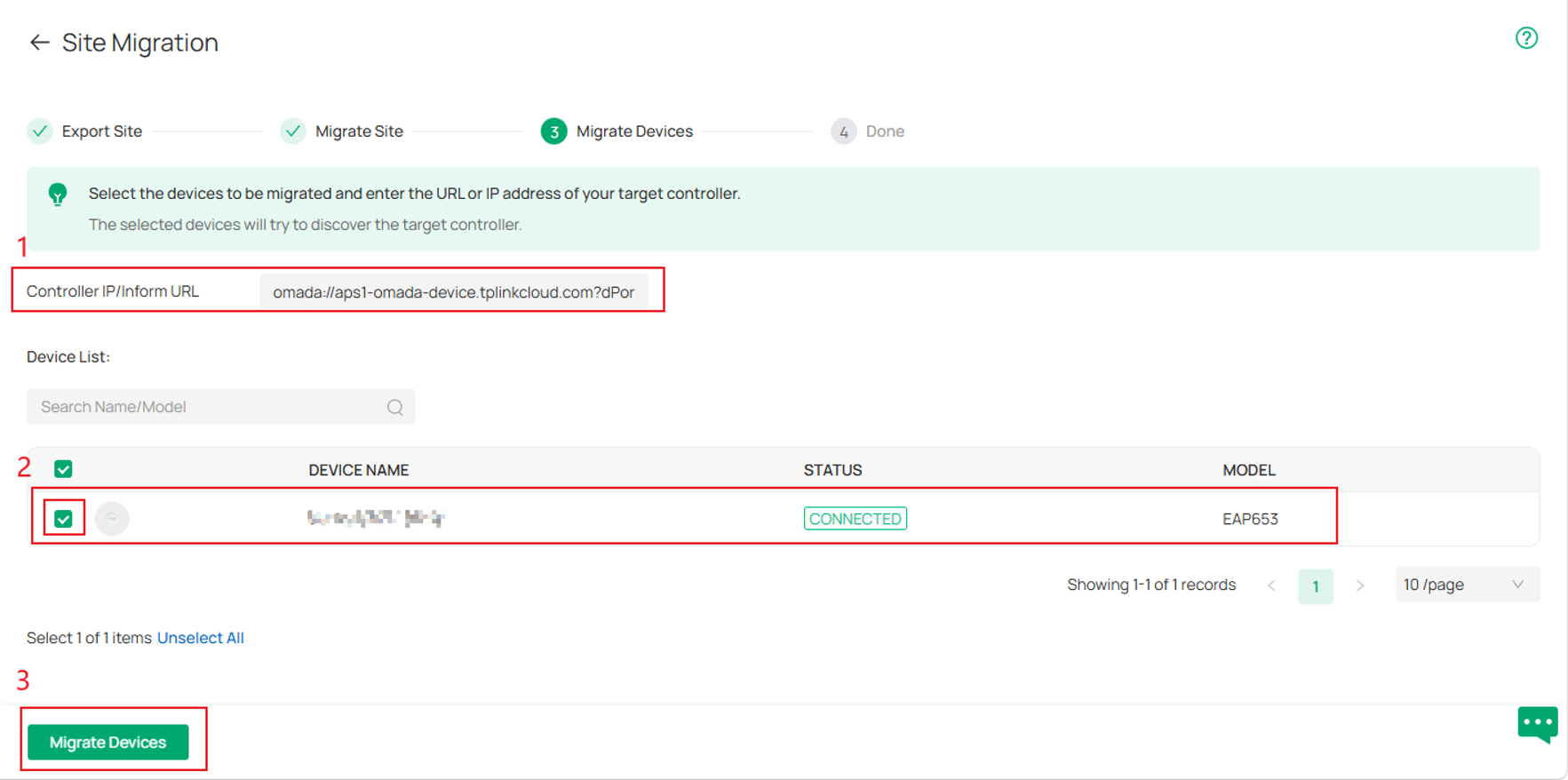Click the green lightbulb tip icon
The height and width of the screenshot is (780, 1568).
[58, 195]
